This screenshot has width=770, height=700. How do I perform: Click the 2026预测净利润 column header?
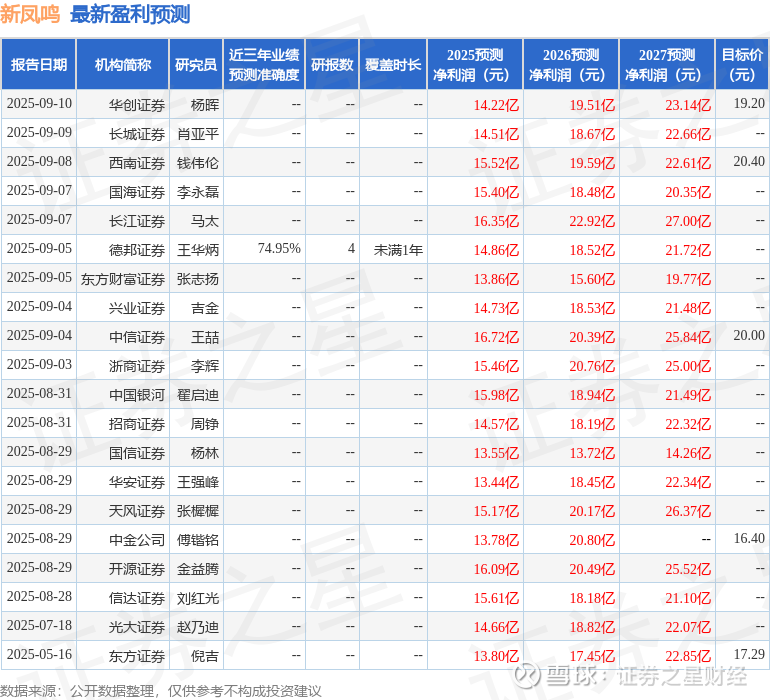[x=571, y=65]
